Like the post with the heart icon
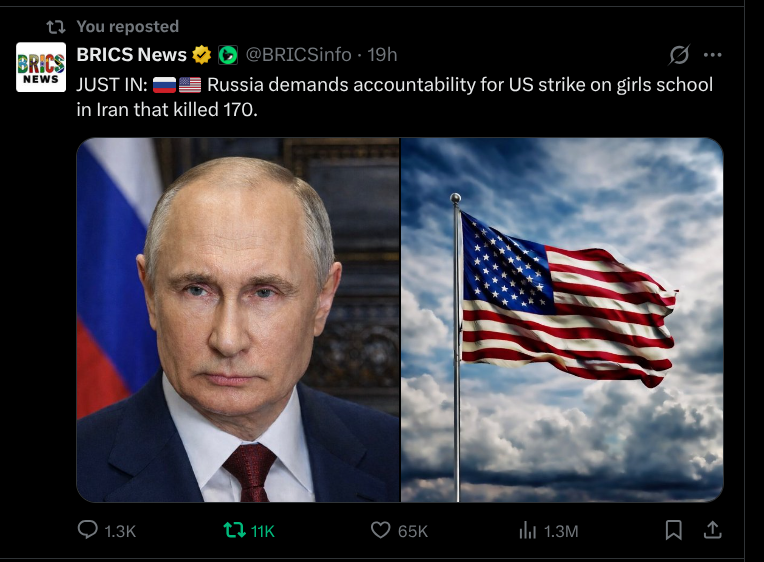 [x=380, y=530]
